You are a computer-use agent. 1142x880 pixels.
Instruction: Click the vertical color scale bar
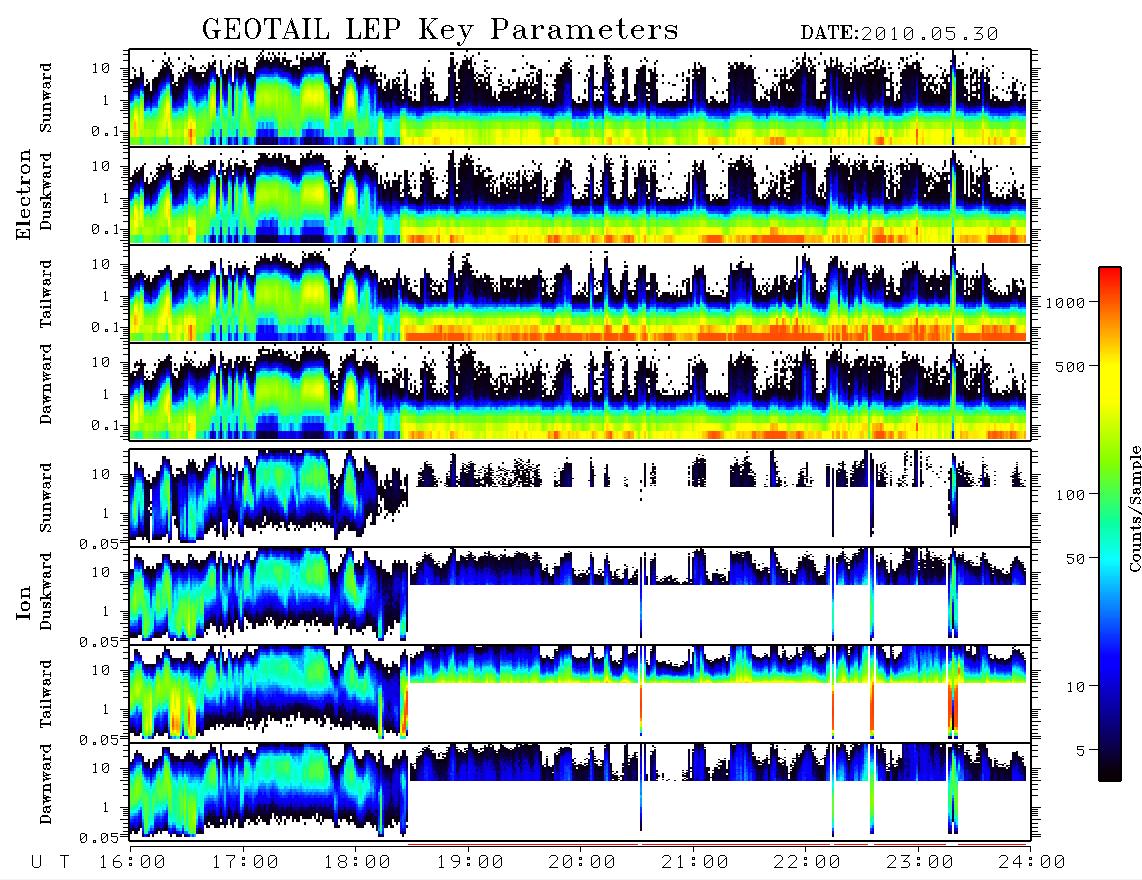pos(1110,524)
